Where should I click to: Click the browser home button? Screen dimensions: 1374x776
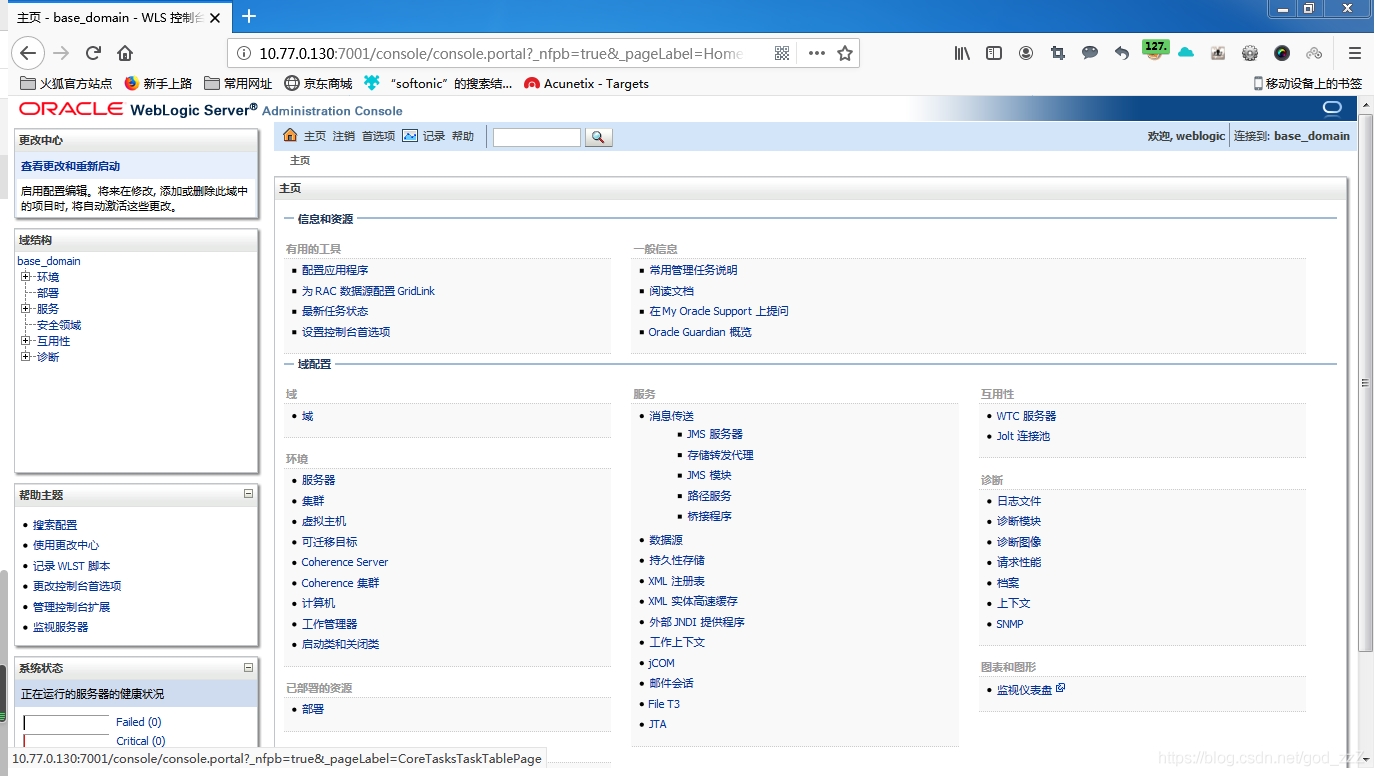(125, 53)
